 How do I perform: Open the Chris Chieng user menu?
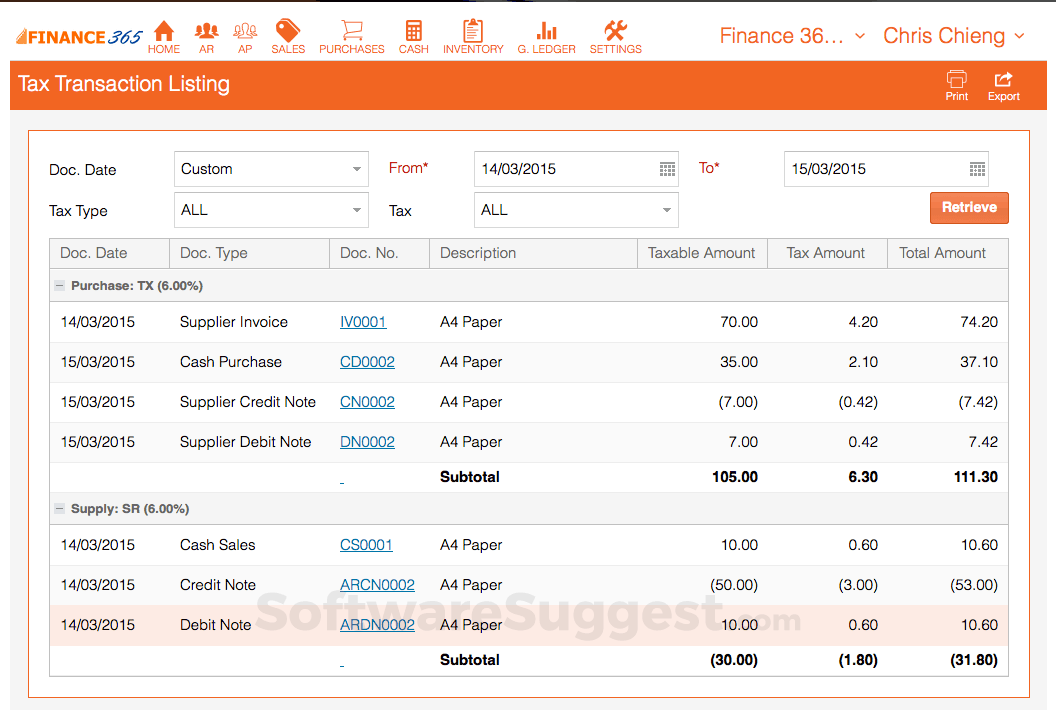point(953,36)
